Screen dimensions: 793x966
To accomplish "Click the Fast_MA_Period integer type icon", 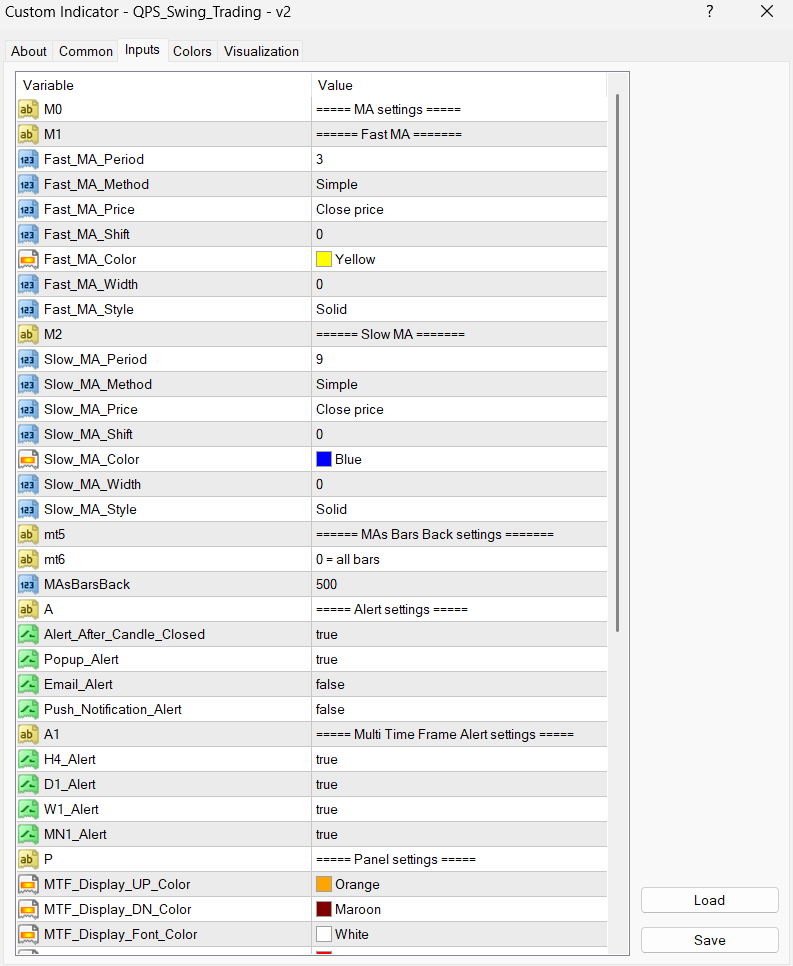I will click(x=28, y=159).
